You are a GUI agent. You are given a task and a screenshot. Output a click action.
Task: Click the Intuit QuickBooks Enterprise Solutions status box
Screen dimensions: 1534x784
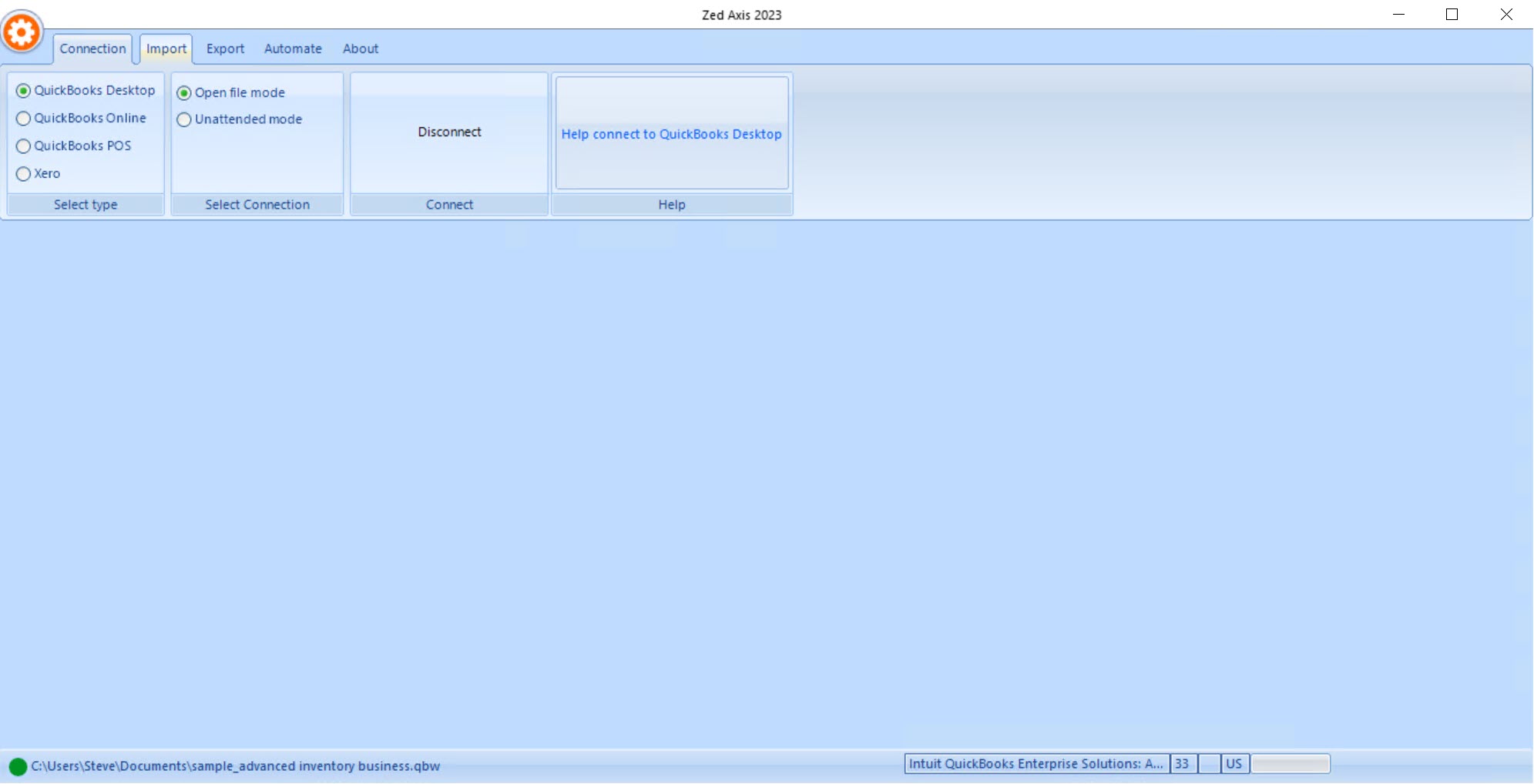1036,763
